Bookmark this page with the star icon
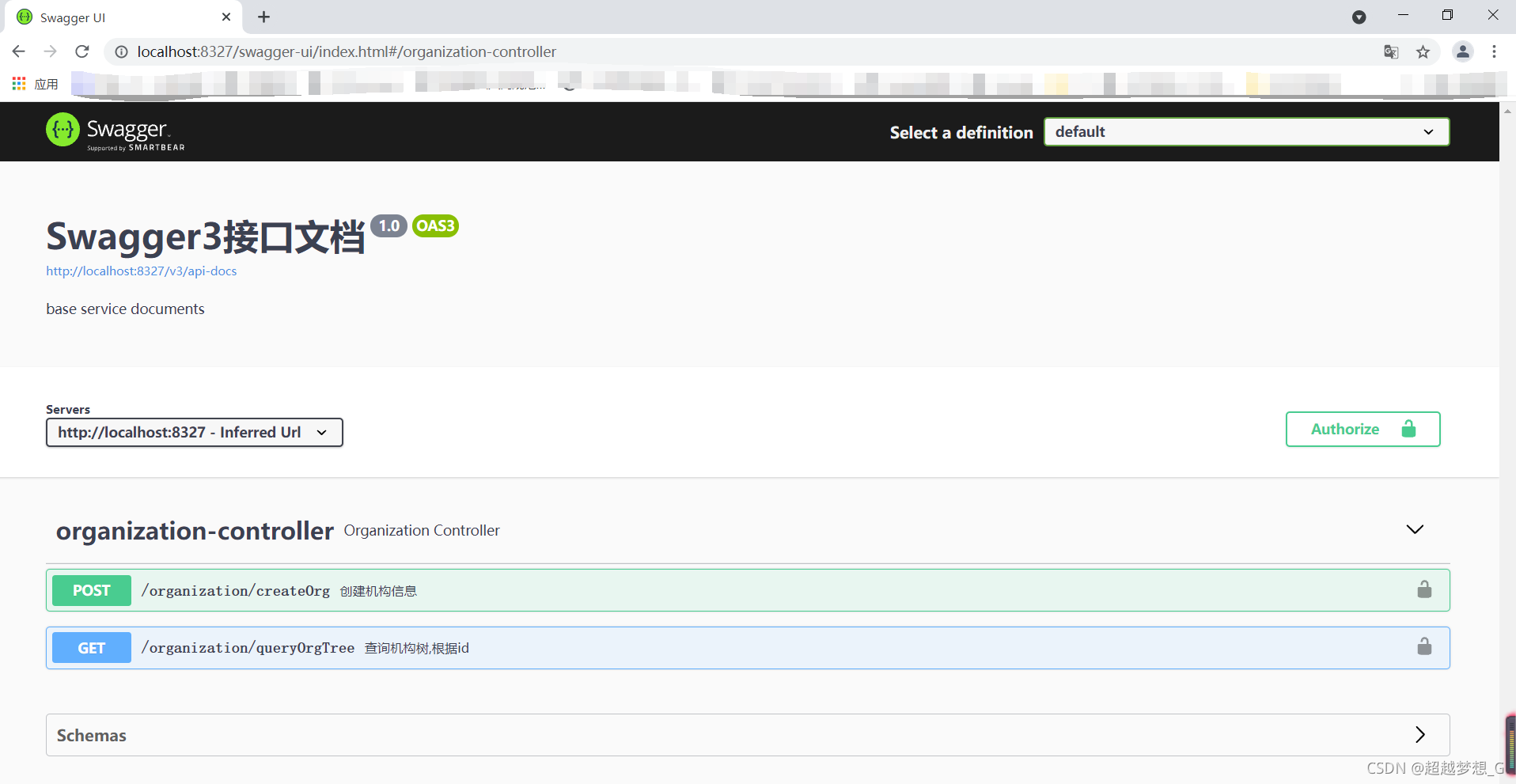 pyautogui.click(x=1423, y=51)
